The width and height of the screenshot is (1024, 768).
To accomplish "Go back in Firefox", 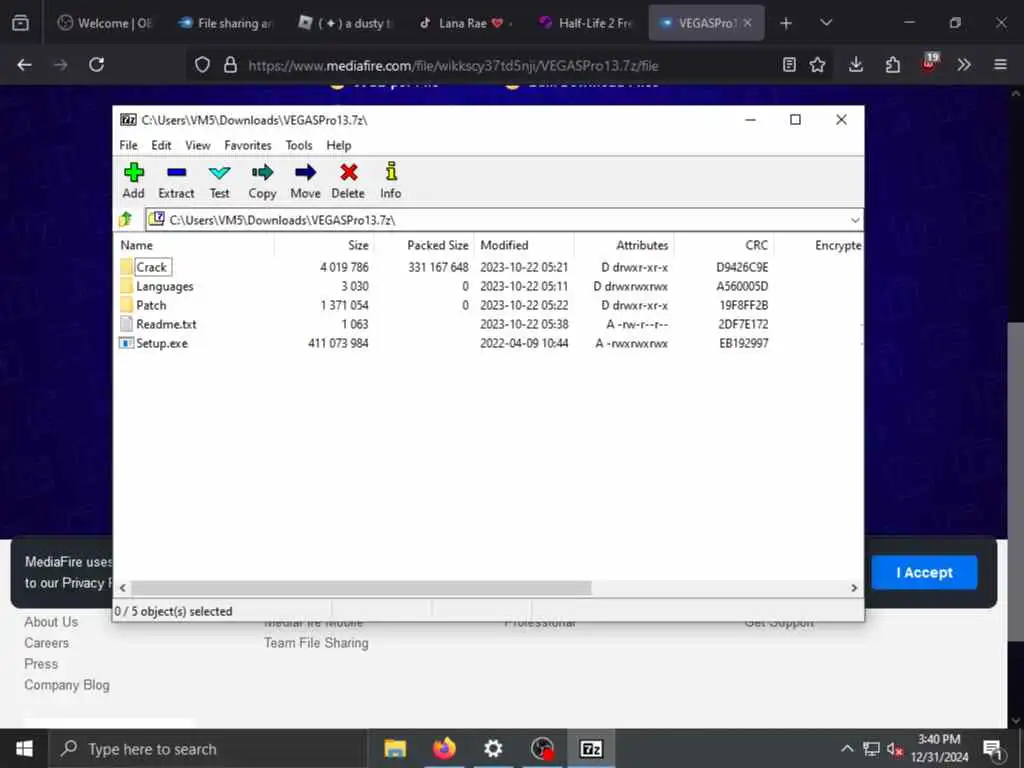I will coord(24,65).
